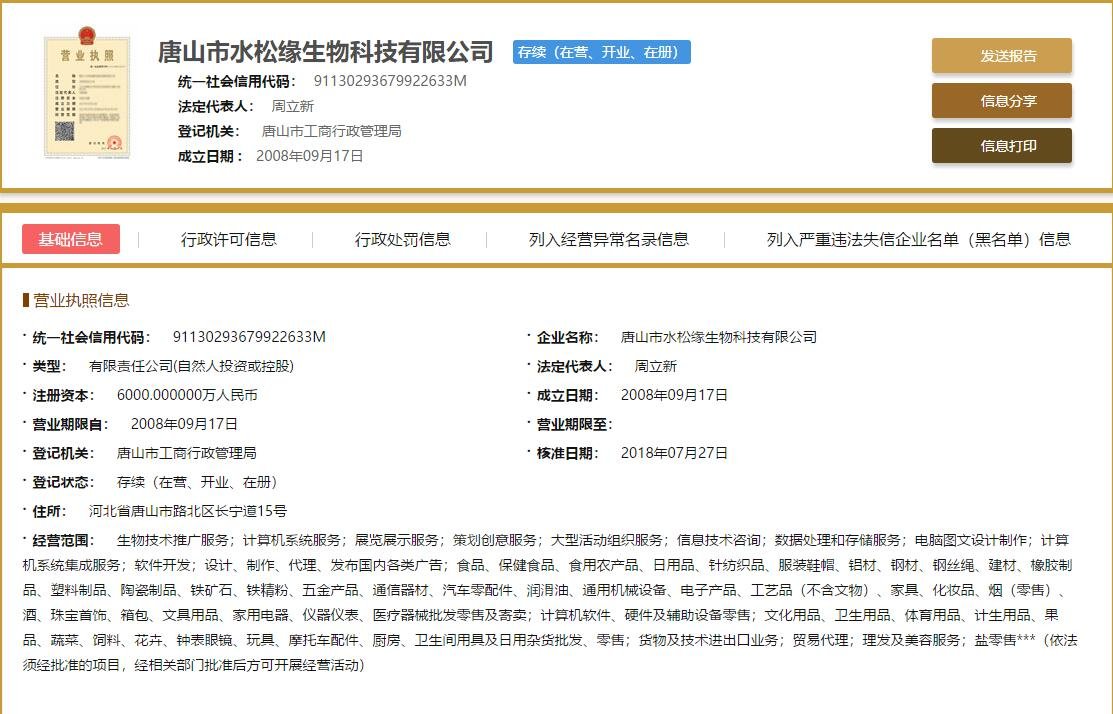Click the 发送报告 button
Viewport: 1113px width, 714px height.
click(1001, 57)
